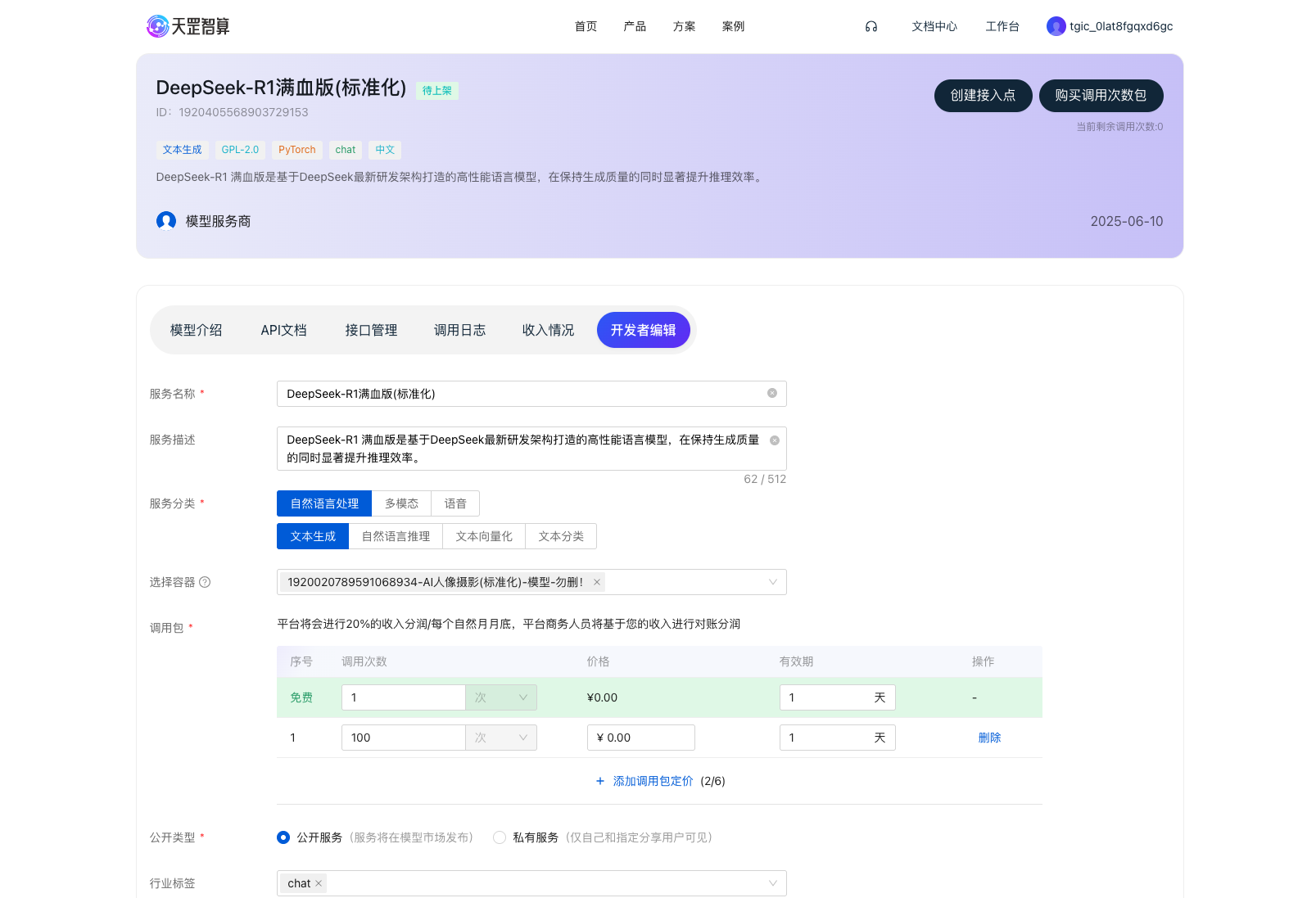Click the user avatar icon
The width and height of the screenshot is (1316, 898).
[x=1056, y=26]
